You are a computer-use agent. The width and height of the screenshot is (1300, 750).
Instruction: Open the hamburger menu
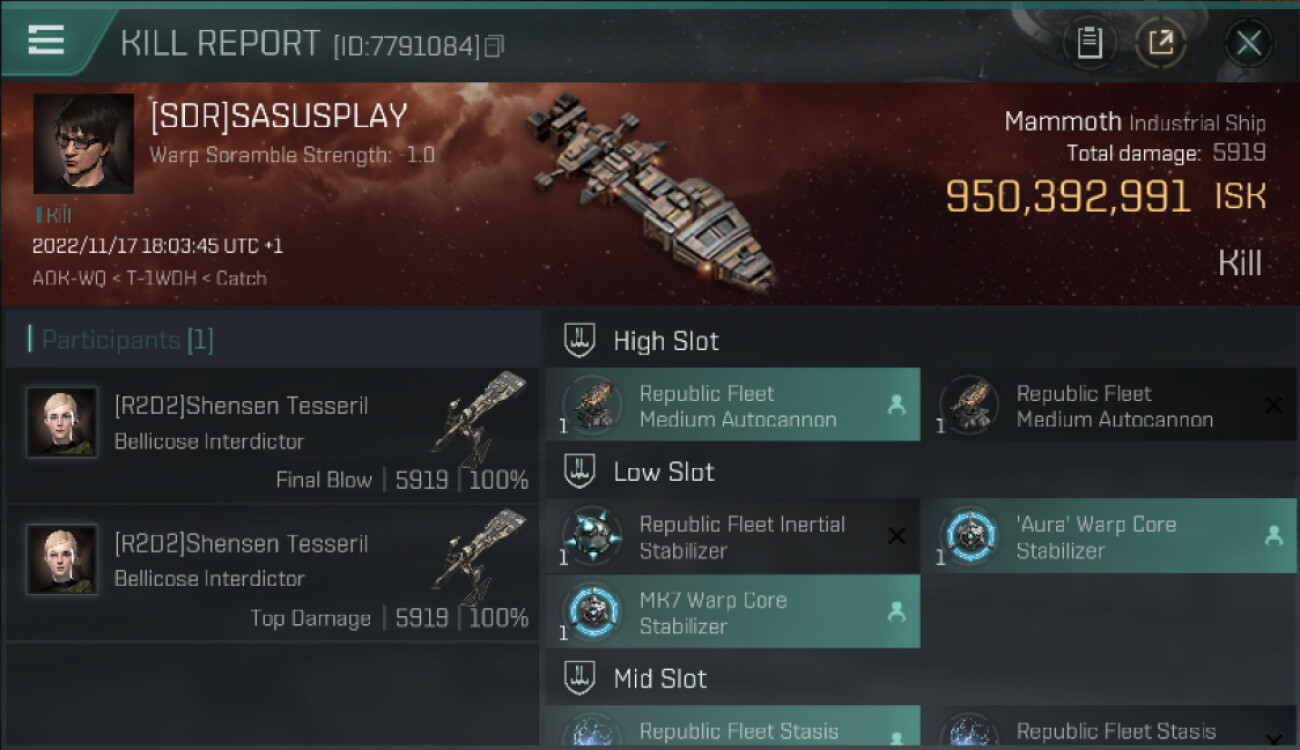46,40
